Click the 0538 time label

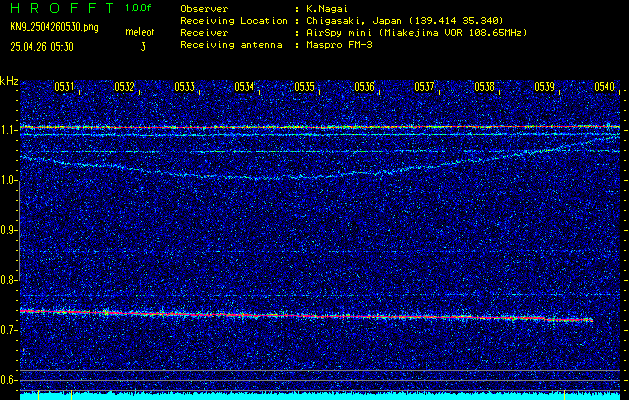click(x=484, y=87)
